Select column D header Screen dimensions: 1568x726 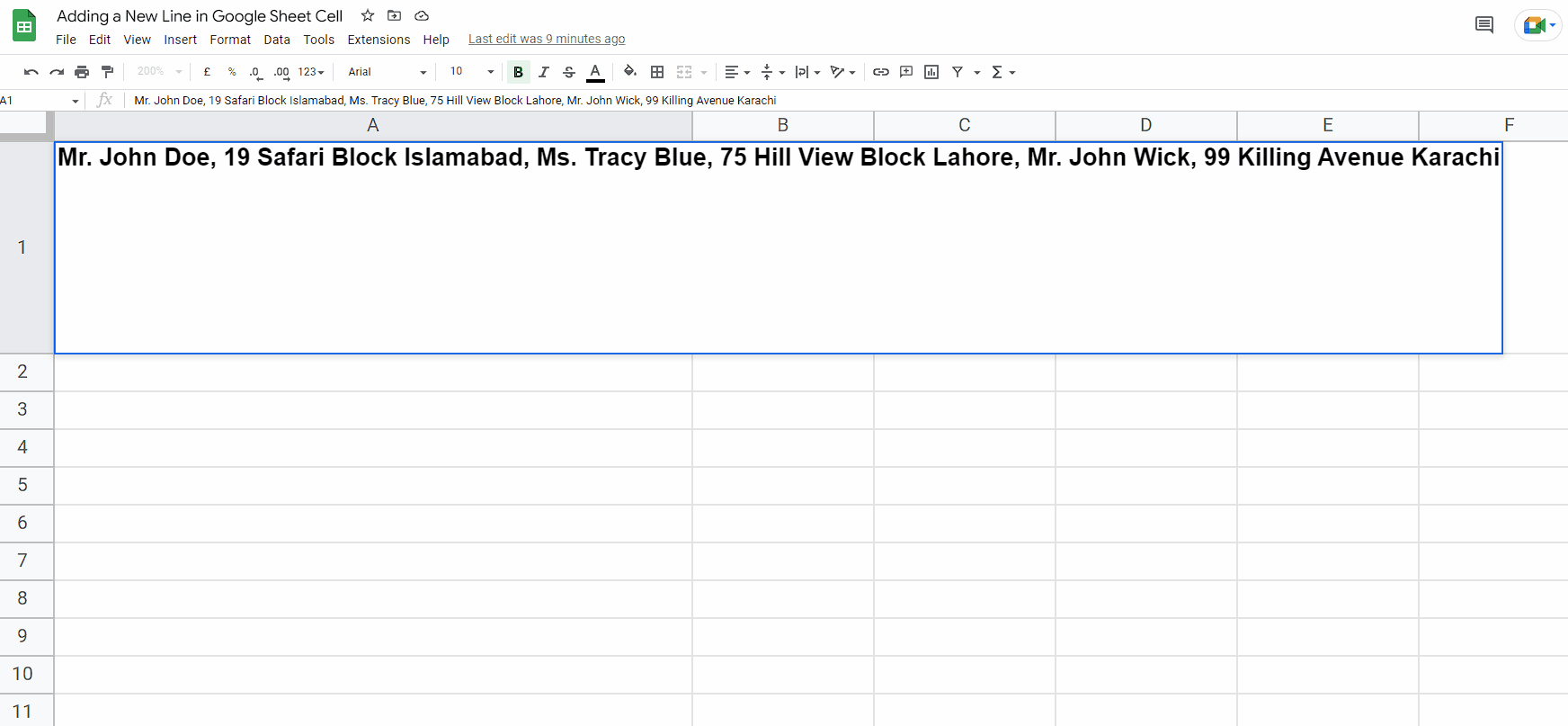(1146, 125)
